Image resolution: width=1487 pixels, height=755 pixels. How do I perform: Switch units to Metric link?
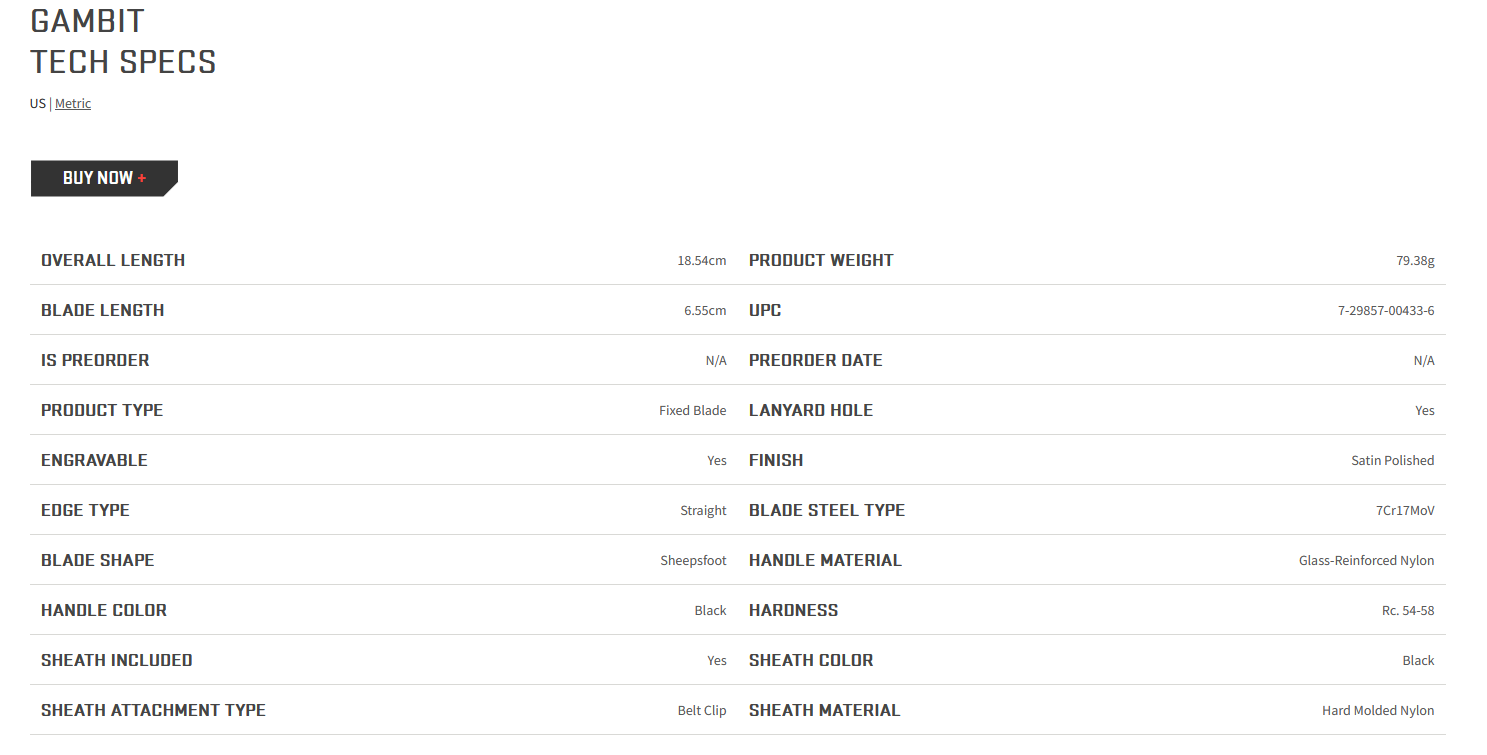(x=73, y=103)
